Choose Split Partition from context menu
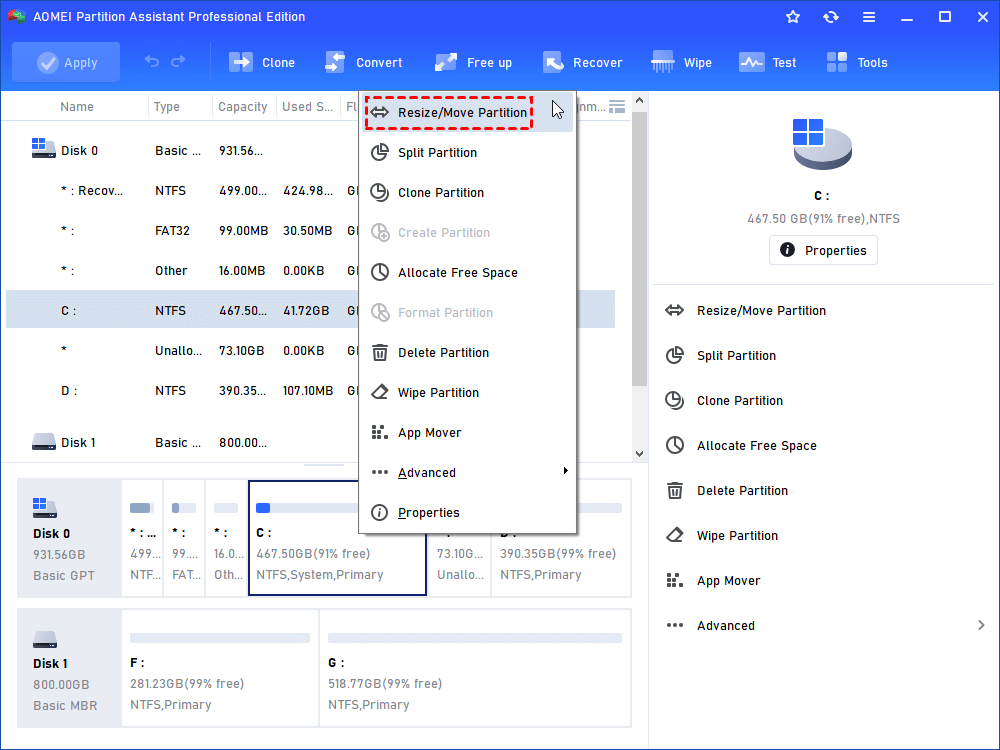The height and width of the screenshot is (750, 1000). tap(437, 152)
